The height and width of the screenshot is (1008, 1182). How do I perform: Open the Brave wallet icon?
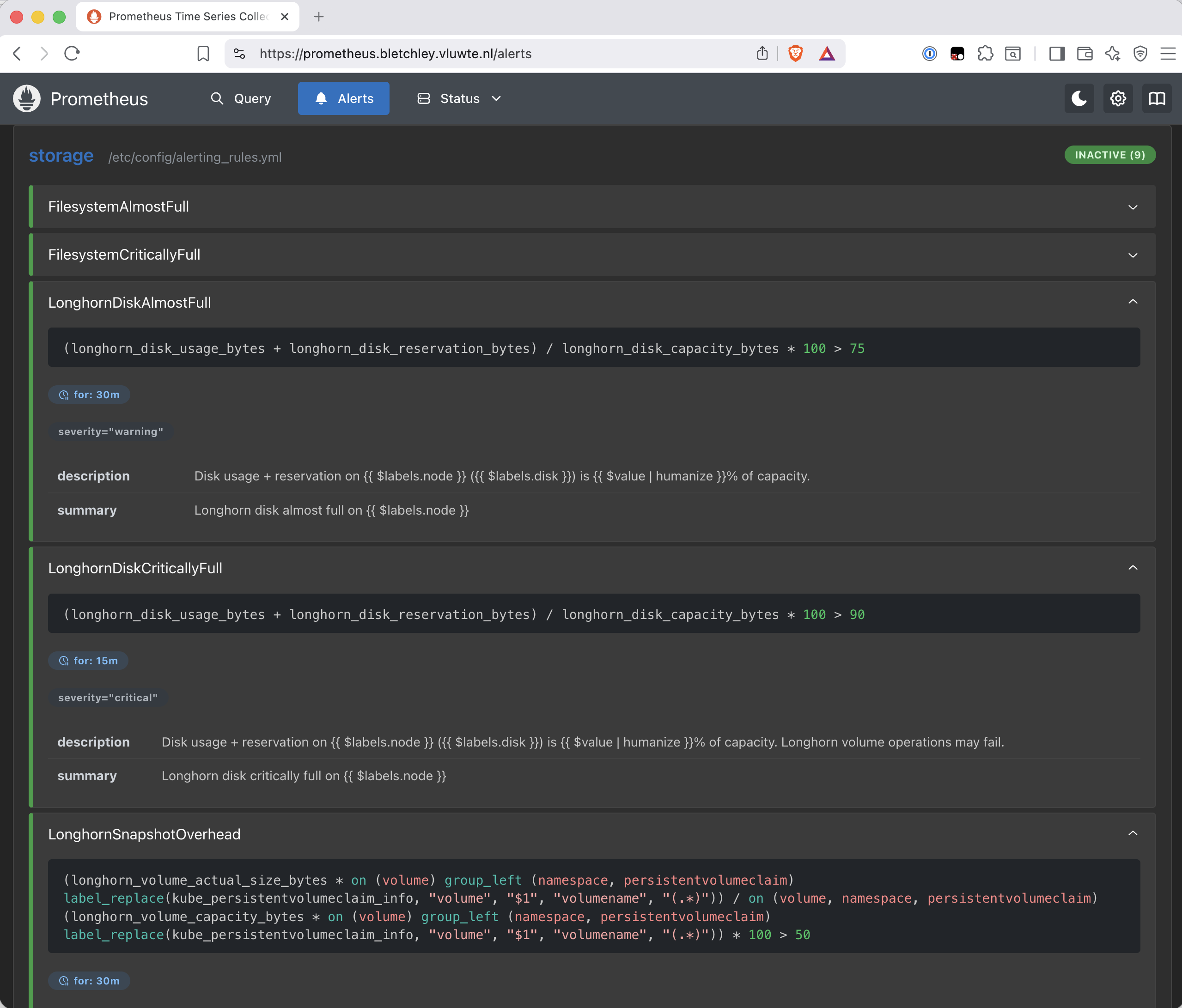(x=1085, y=54)
